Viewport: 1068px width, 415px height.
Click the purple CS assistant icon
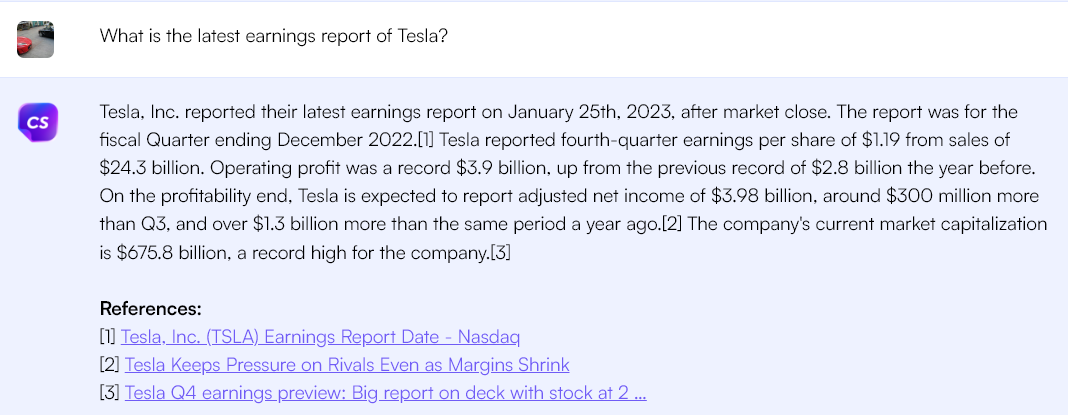[38, 123]
